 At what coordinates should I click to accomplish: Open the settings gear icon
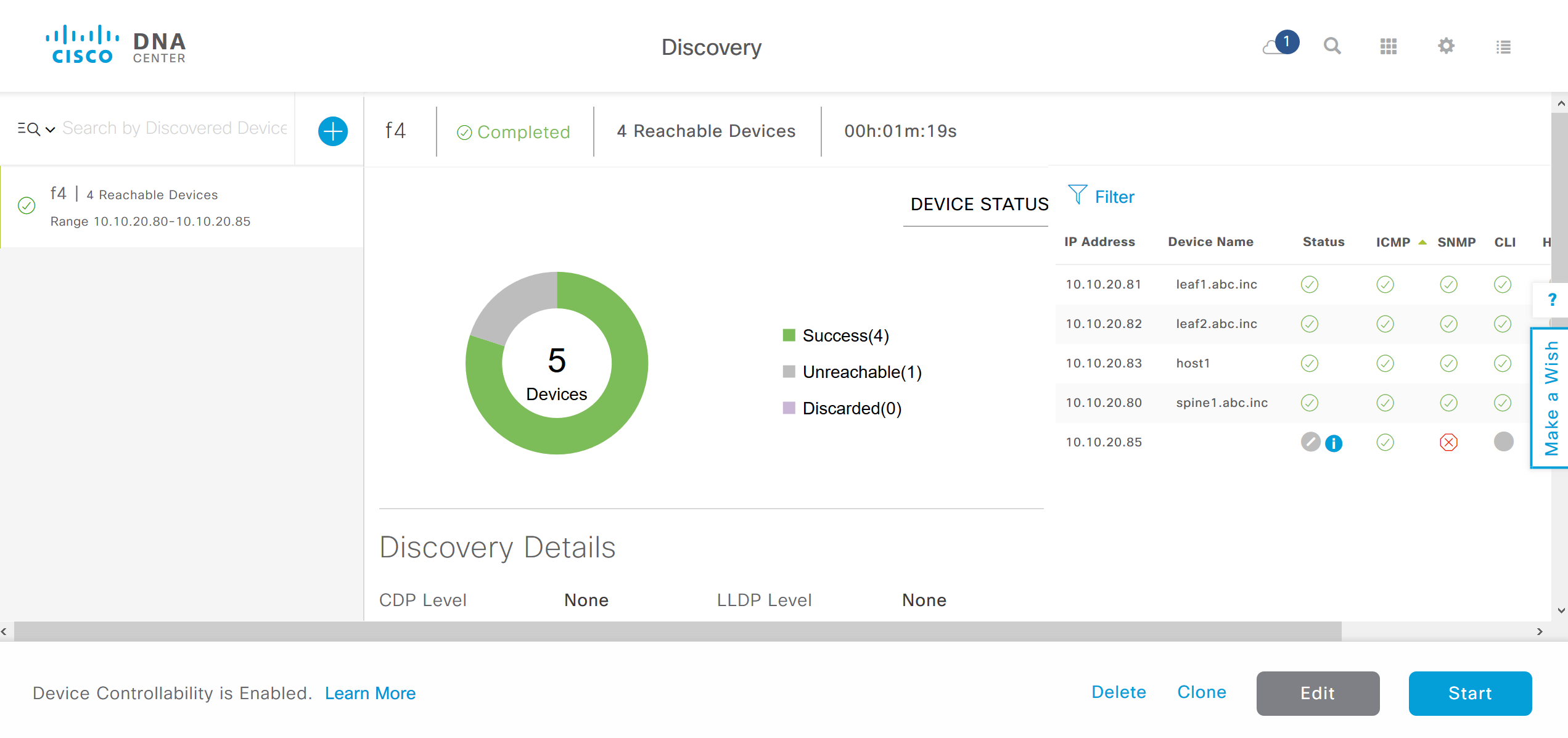pyautogui.click(x=1445, y=46)
